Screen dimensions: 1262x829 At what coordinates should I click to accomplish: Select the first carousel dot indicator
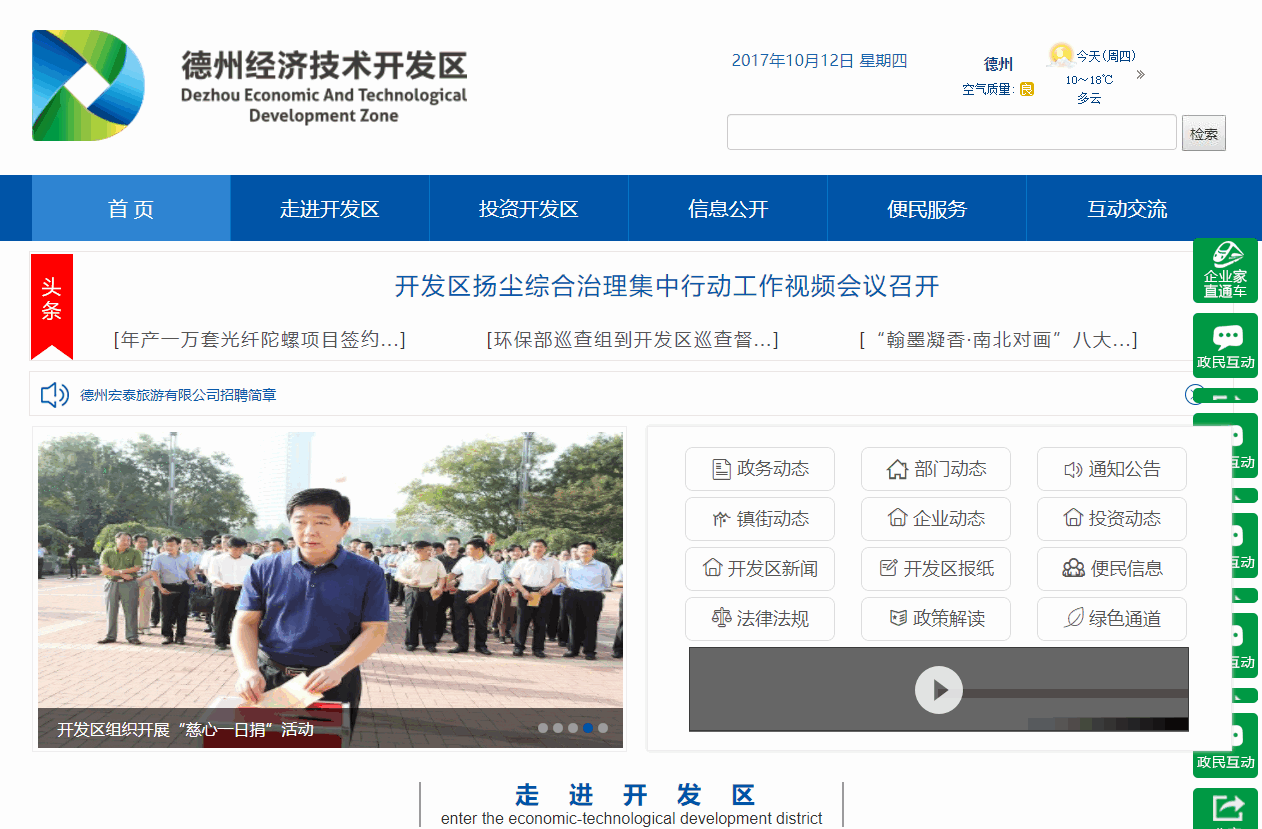click(543, 728)
